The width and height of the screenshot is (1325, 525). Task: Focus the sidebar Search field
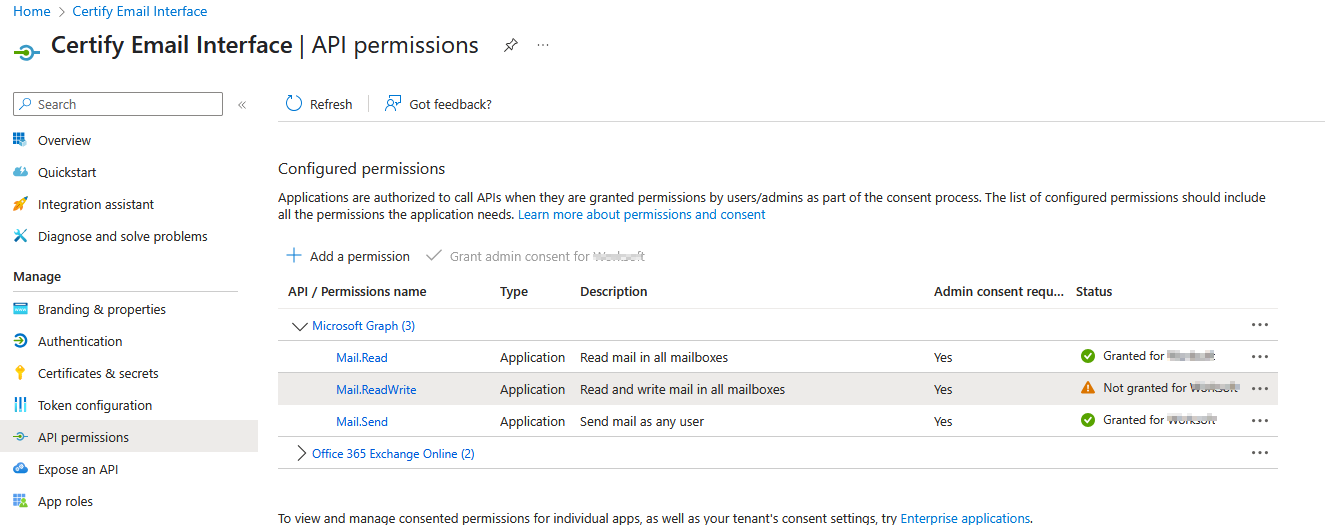[118, 104]
